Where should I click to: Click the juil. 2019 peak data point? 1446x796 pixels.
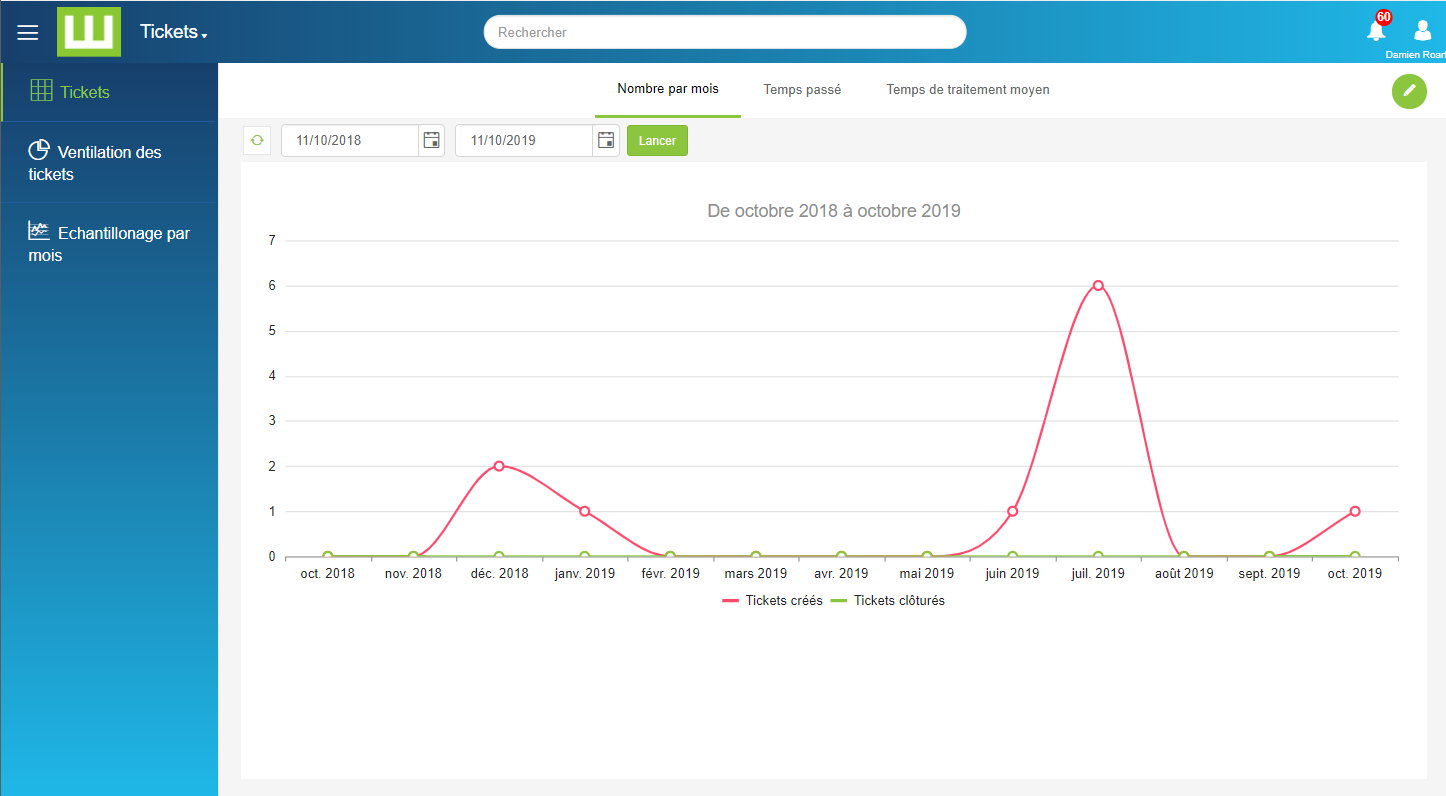[1098, 285]
